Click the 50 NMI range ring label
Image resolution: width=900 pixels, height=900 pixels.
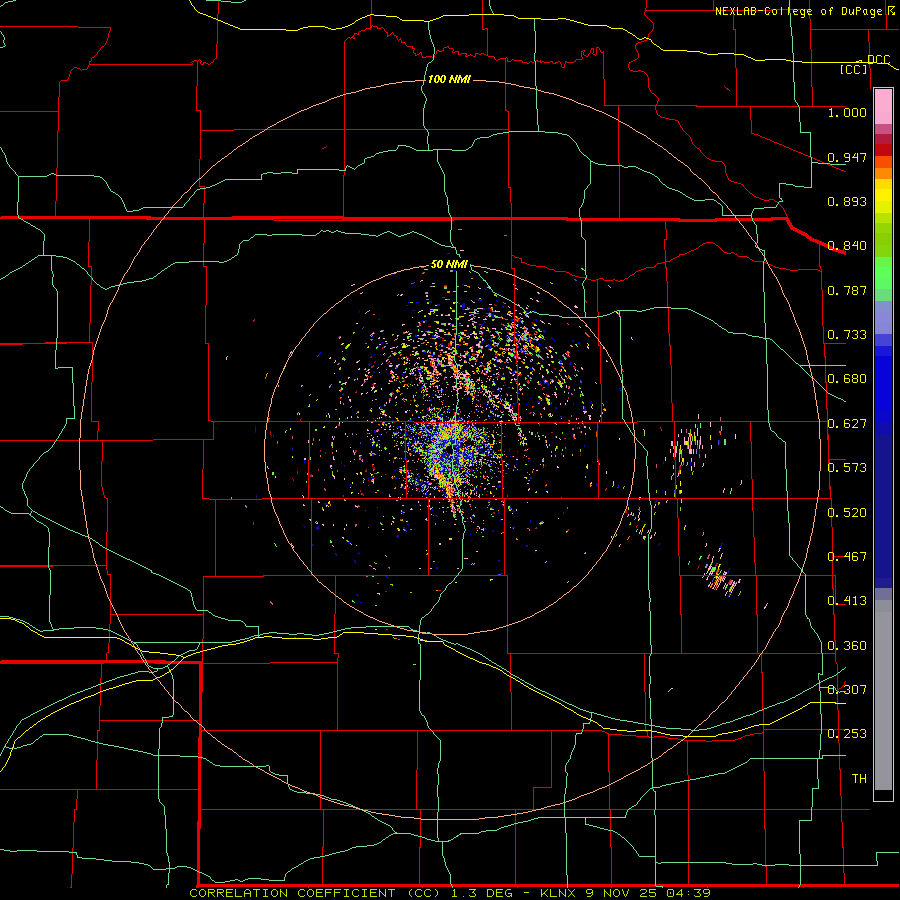[x=449, y=264]
